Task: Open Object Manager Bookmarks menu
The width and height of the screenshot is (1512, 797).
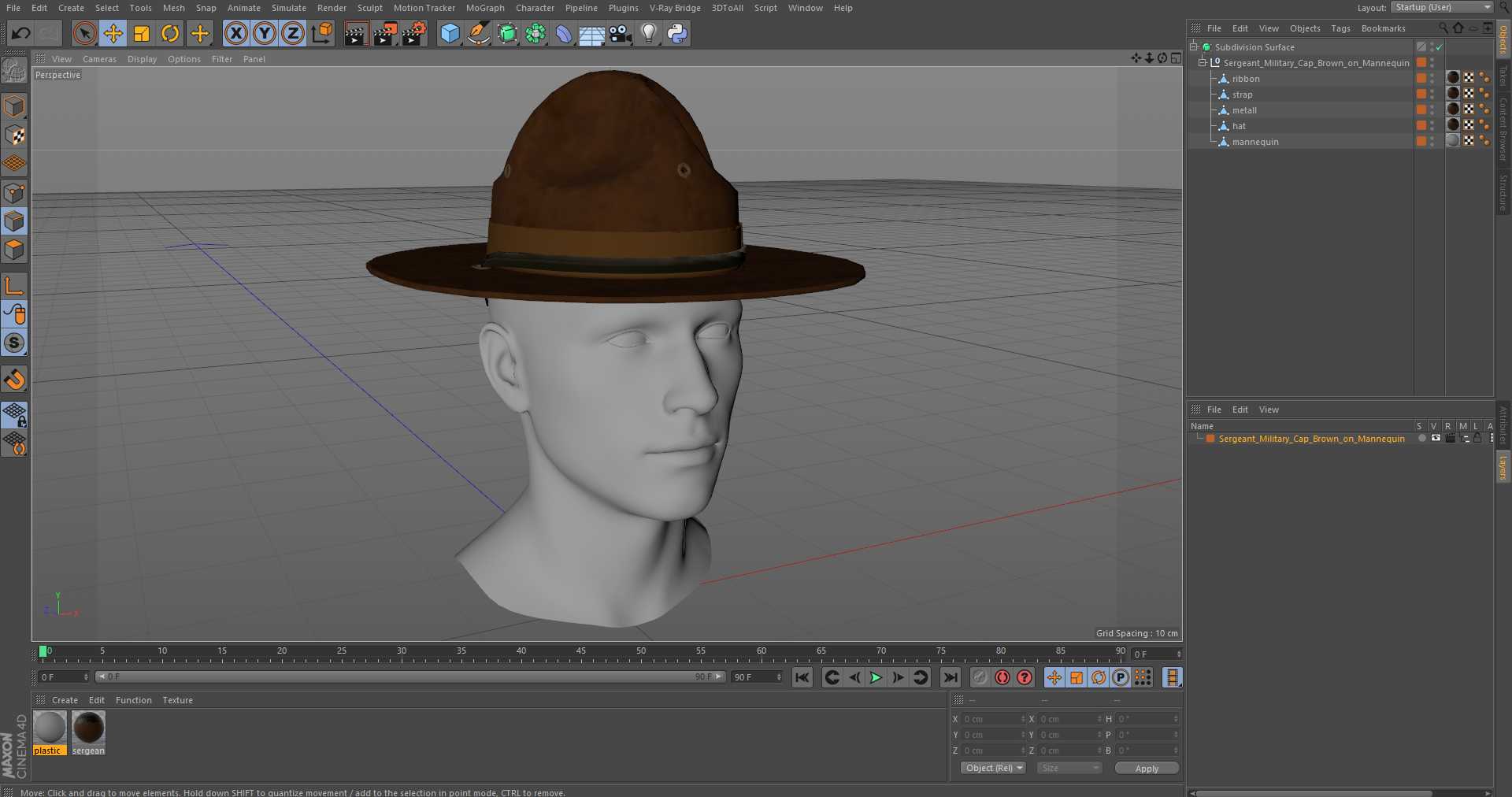Action: click(x=1383, y=28)
